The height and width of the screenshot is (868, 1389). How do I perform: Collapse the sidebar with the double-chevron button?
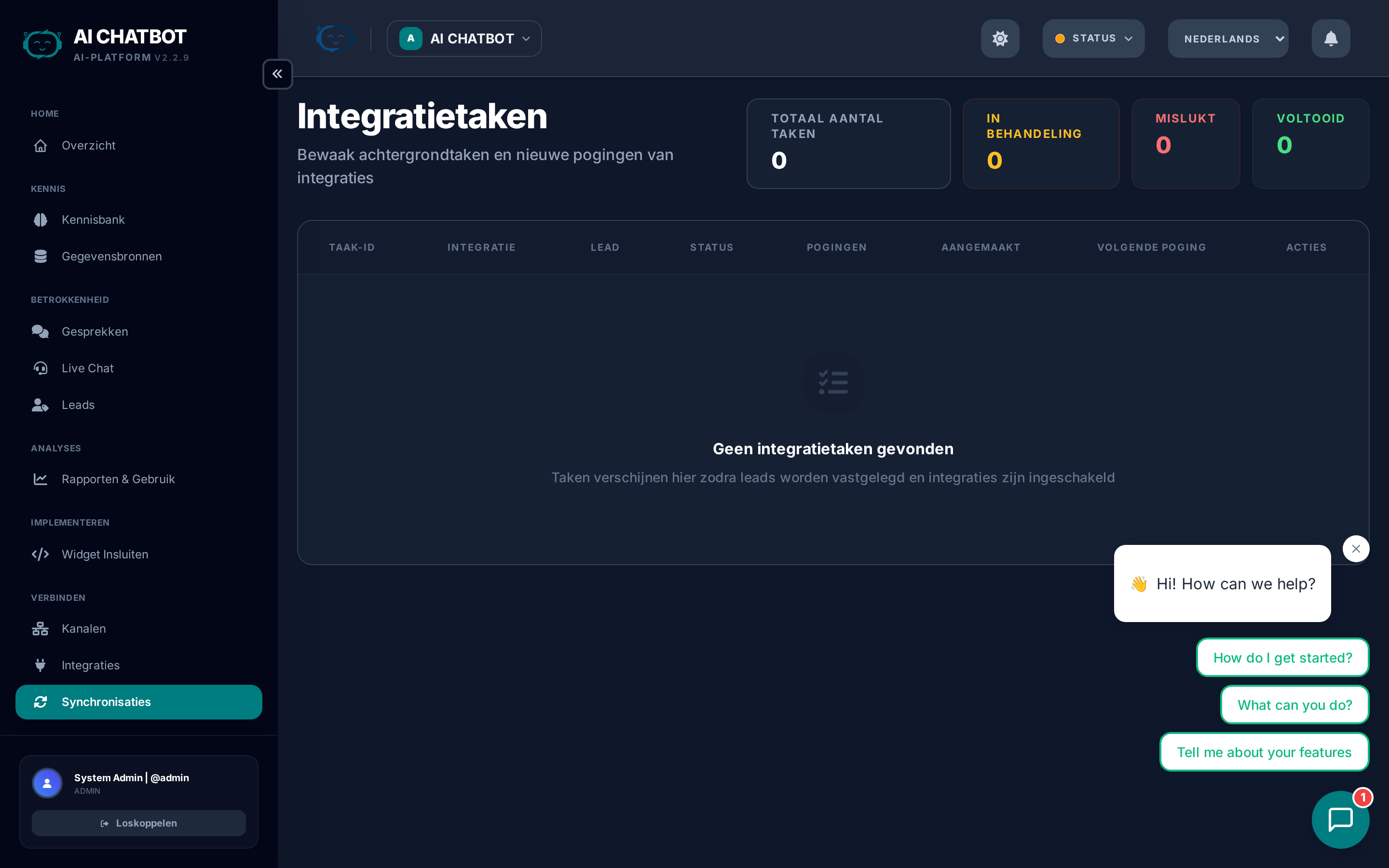(277, 74)
